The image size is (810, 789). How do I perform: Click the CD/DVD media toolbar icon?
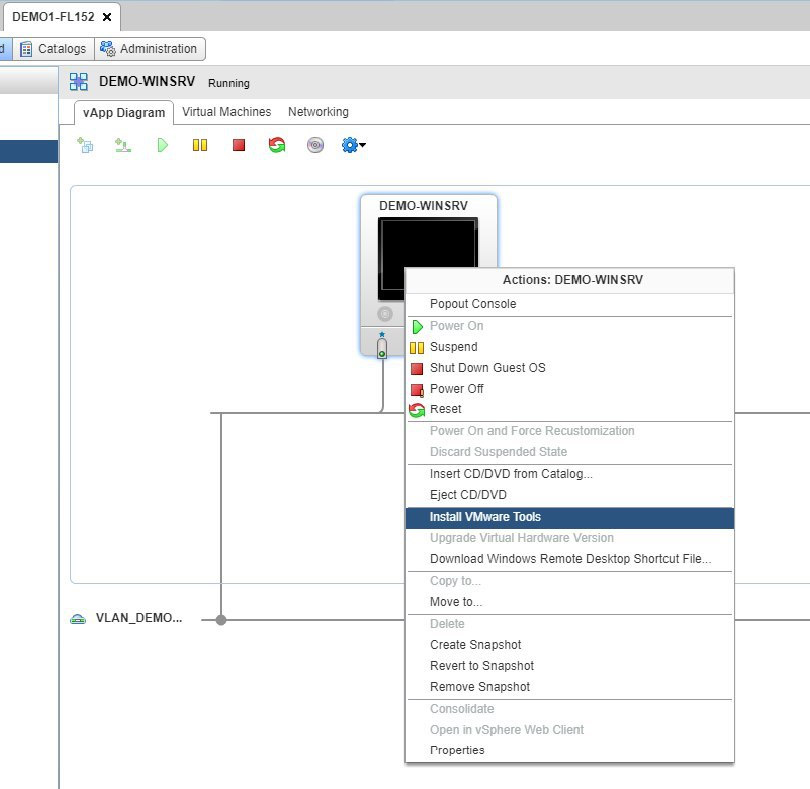pyautogui.click(x=315, y=145)
